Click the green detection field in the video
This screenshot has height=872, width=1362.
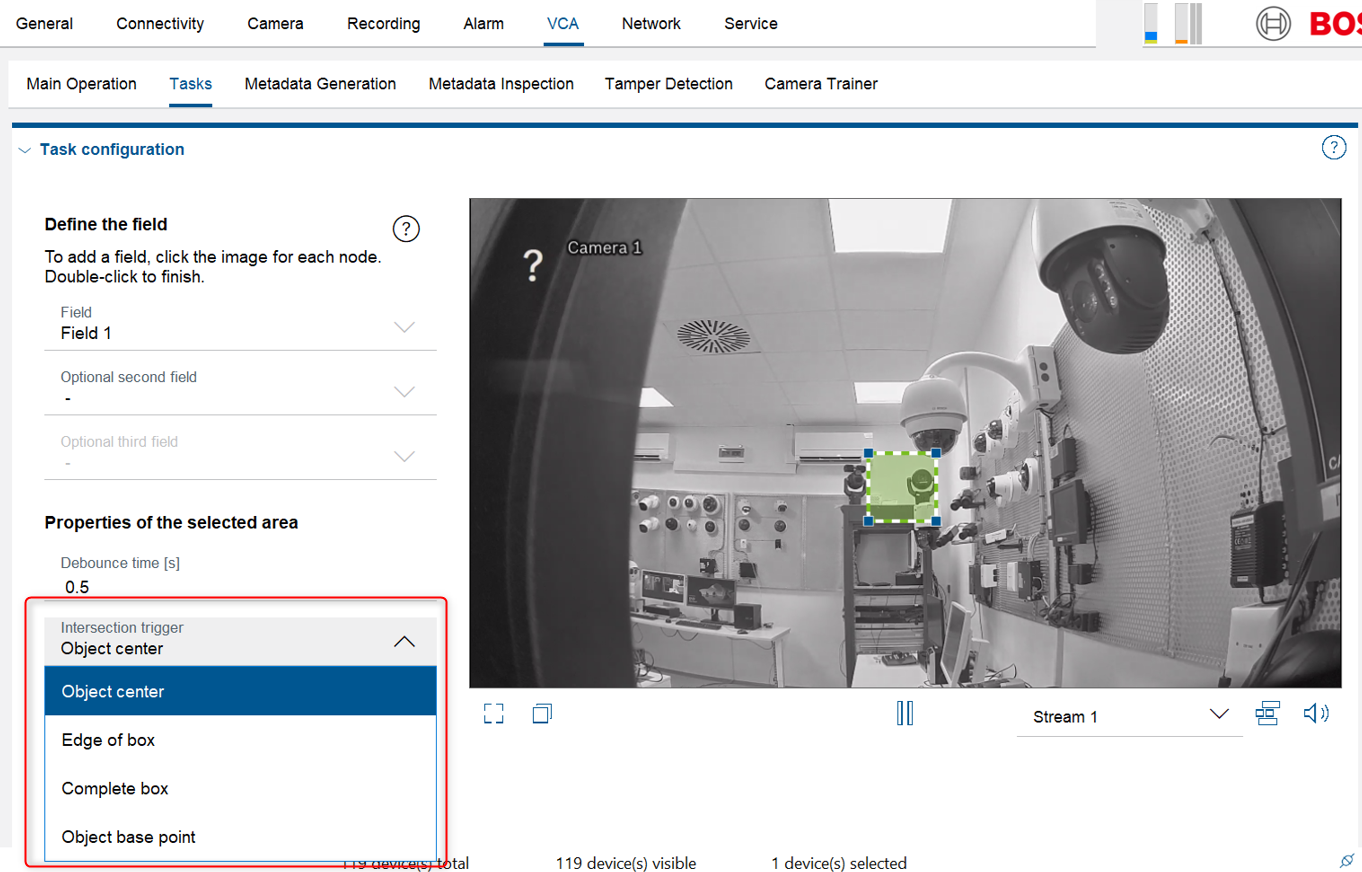pyautogui.click(x=901, y=488)
